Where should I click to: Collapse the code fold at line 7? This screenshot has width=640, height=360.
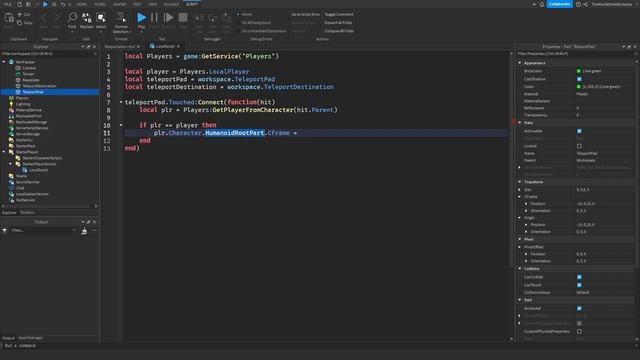coord(121,102)
